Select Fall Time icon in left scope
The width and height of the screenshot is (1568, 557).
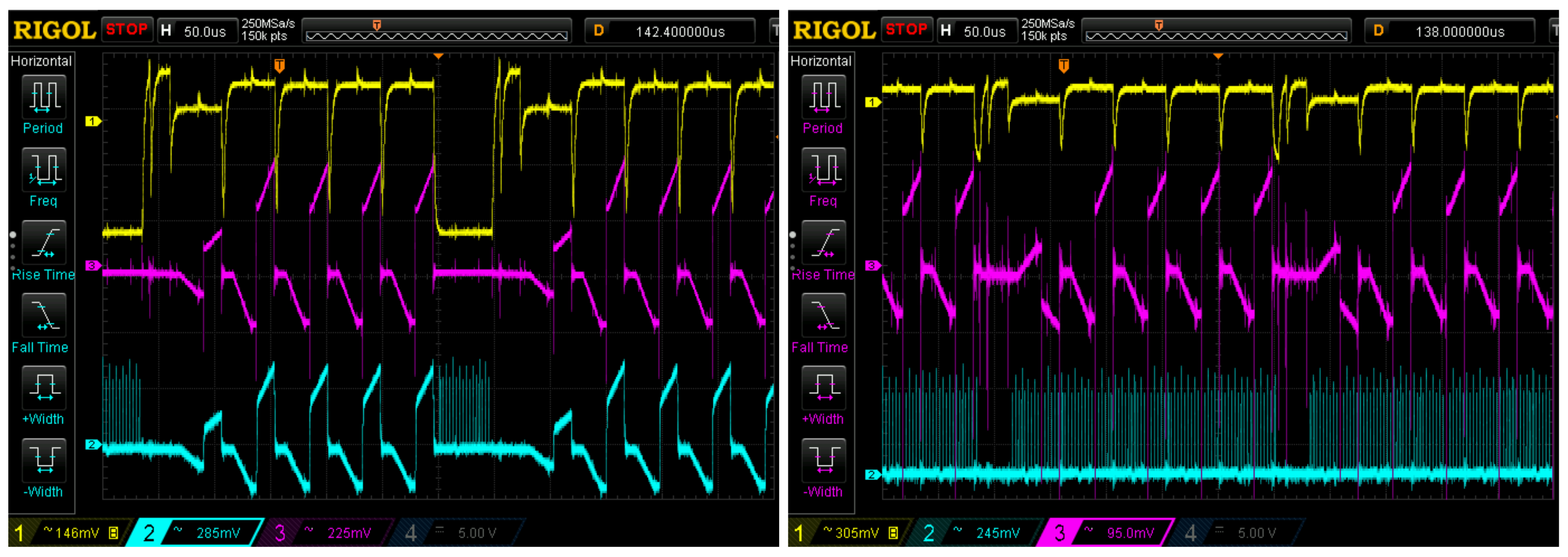coord(43,316)
